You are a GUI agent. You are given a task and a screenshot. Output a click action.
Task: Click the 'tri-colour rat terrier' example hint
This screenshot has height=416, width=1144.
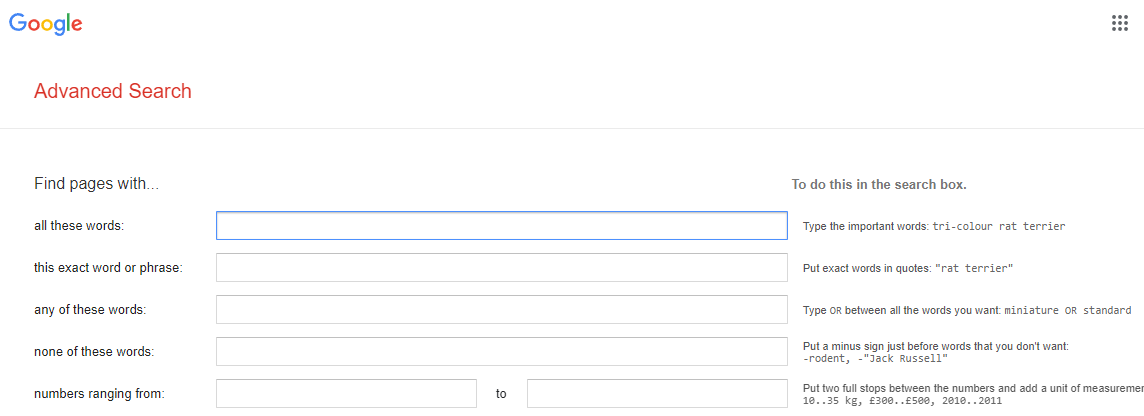(999, 226)
